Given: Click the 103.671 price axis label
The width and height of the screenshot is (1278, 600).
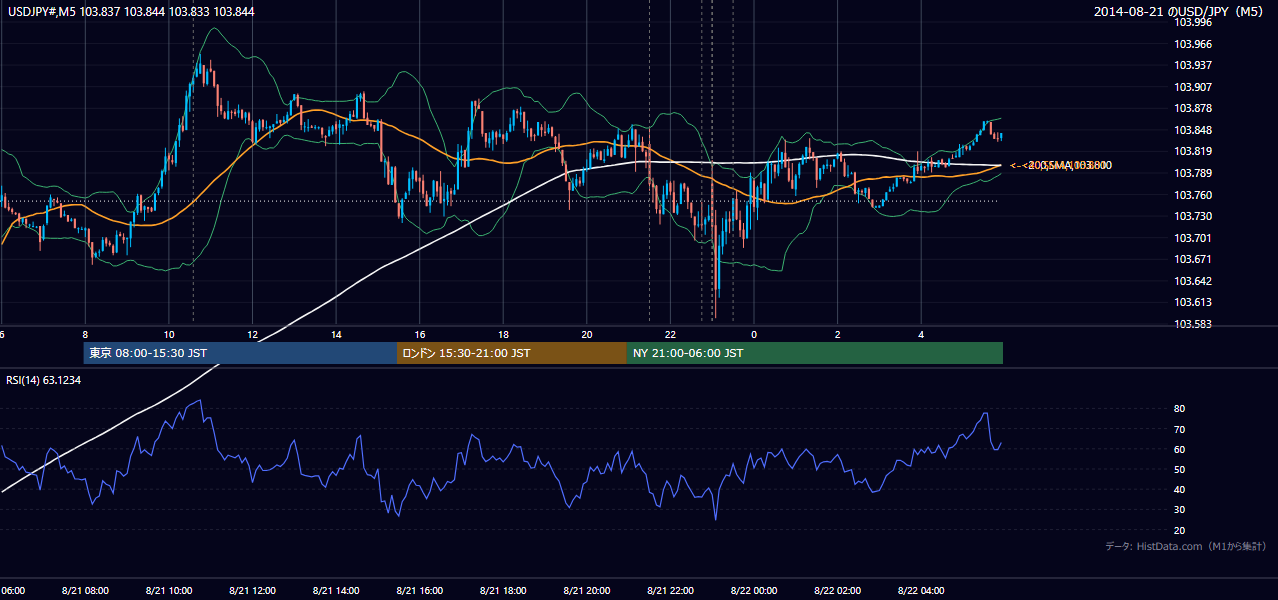Looking at the screenshot, I should click(1194, 260).
